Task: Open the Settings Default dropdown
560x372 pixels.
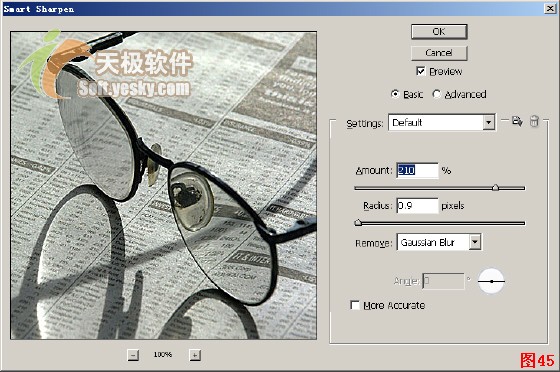Action: pos(441,122)
